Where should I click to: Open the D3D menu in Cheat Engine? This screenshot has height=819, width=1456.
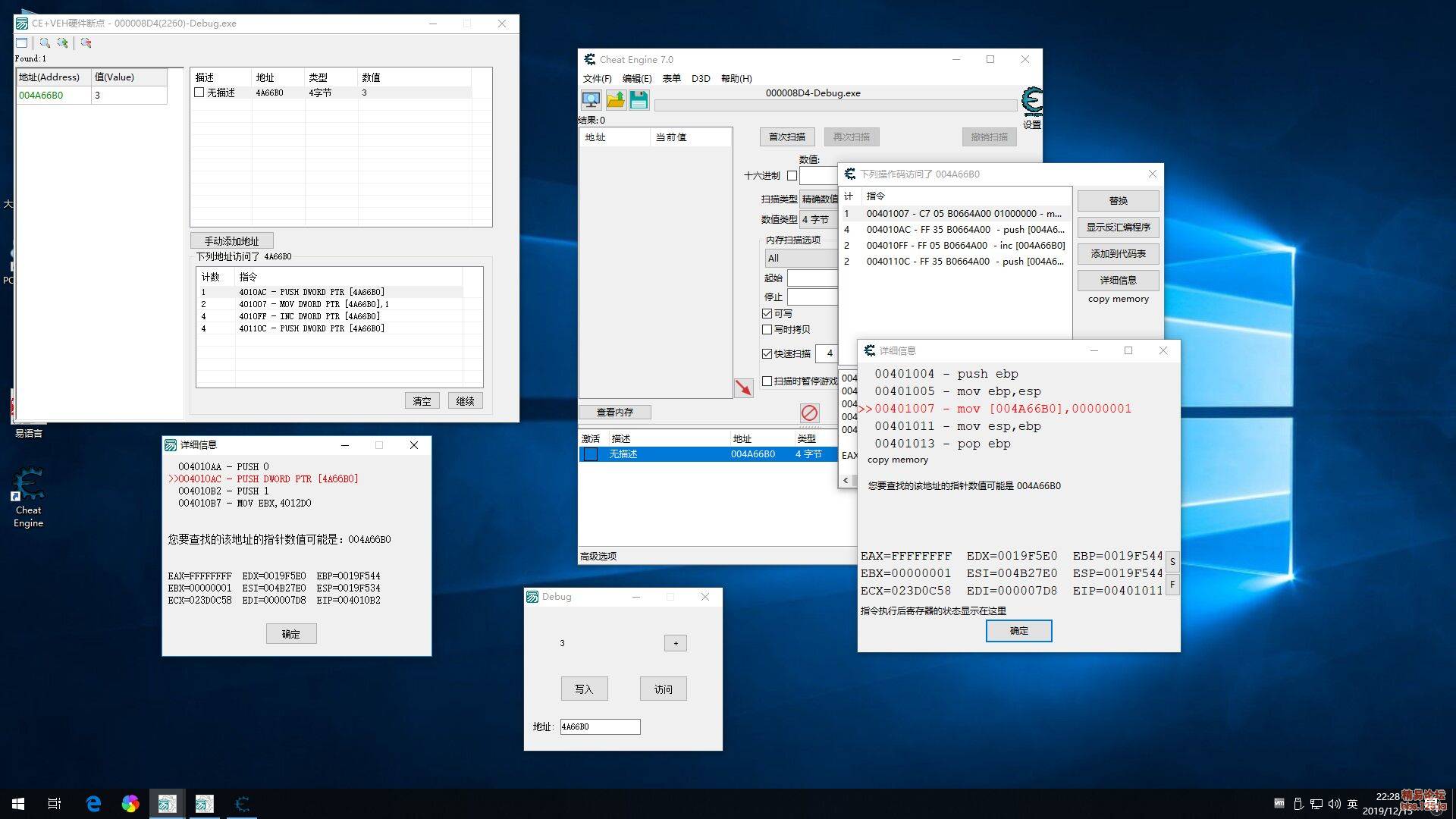pos(701,79)
